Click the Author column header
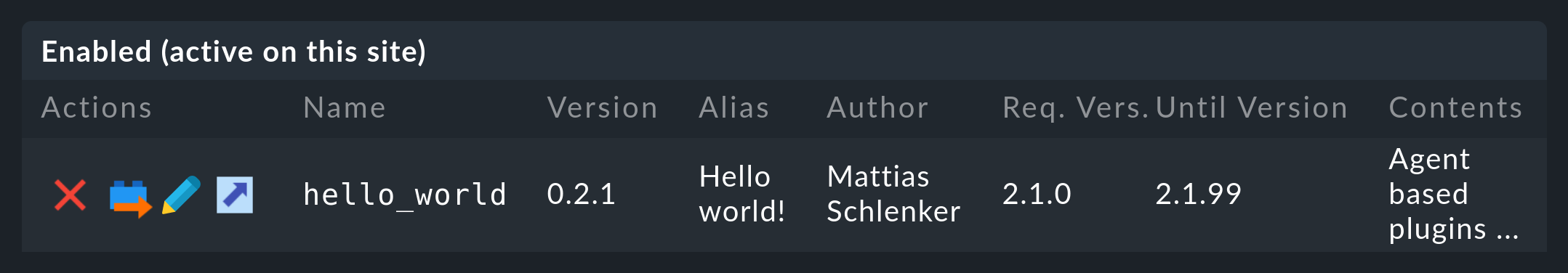1568x273 pixels. coord(878,108)
